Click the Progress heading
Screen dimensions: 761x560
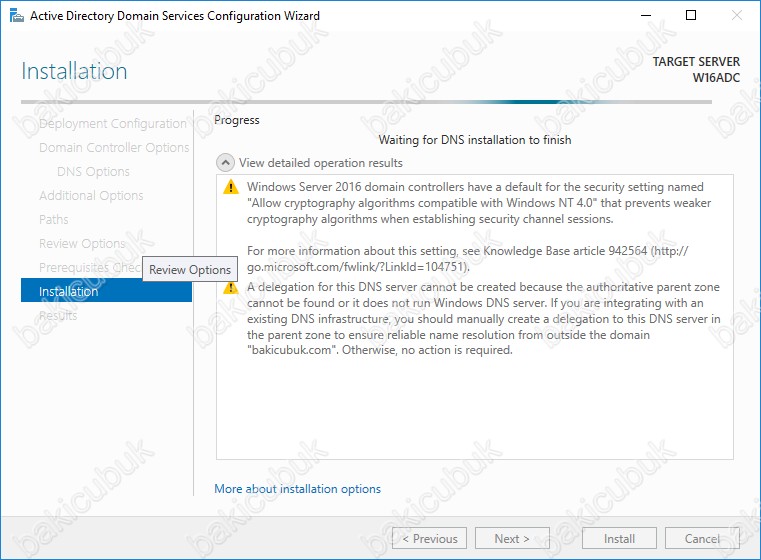point(237,120)
